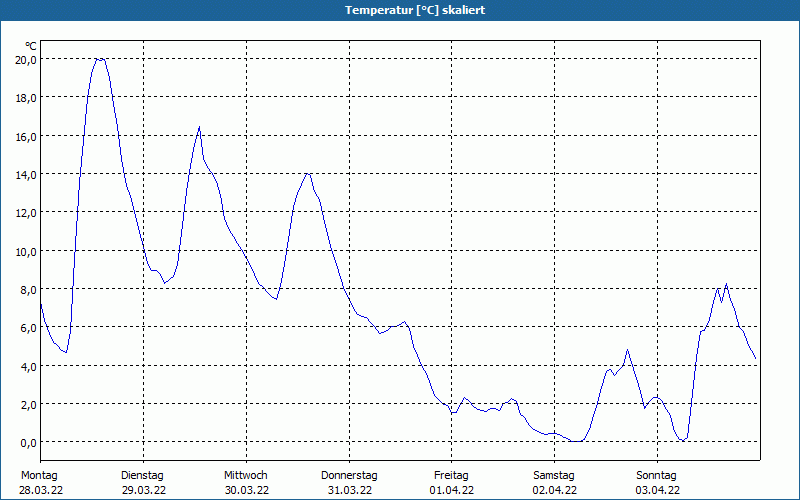Screen dimensions: 800x500
Task: Click the curve minimum near 0°C on Saturday
Action: coord(577,441)
